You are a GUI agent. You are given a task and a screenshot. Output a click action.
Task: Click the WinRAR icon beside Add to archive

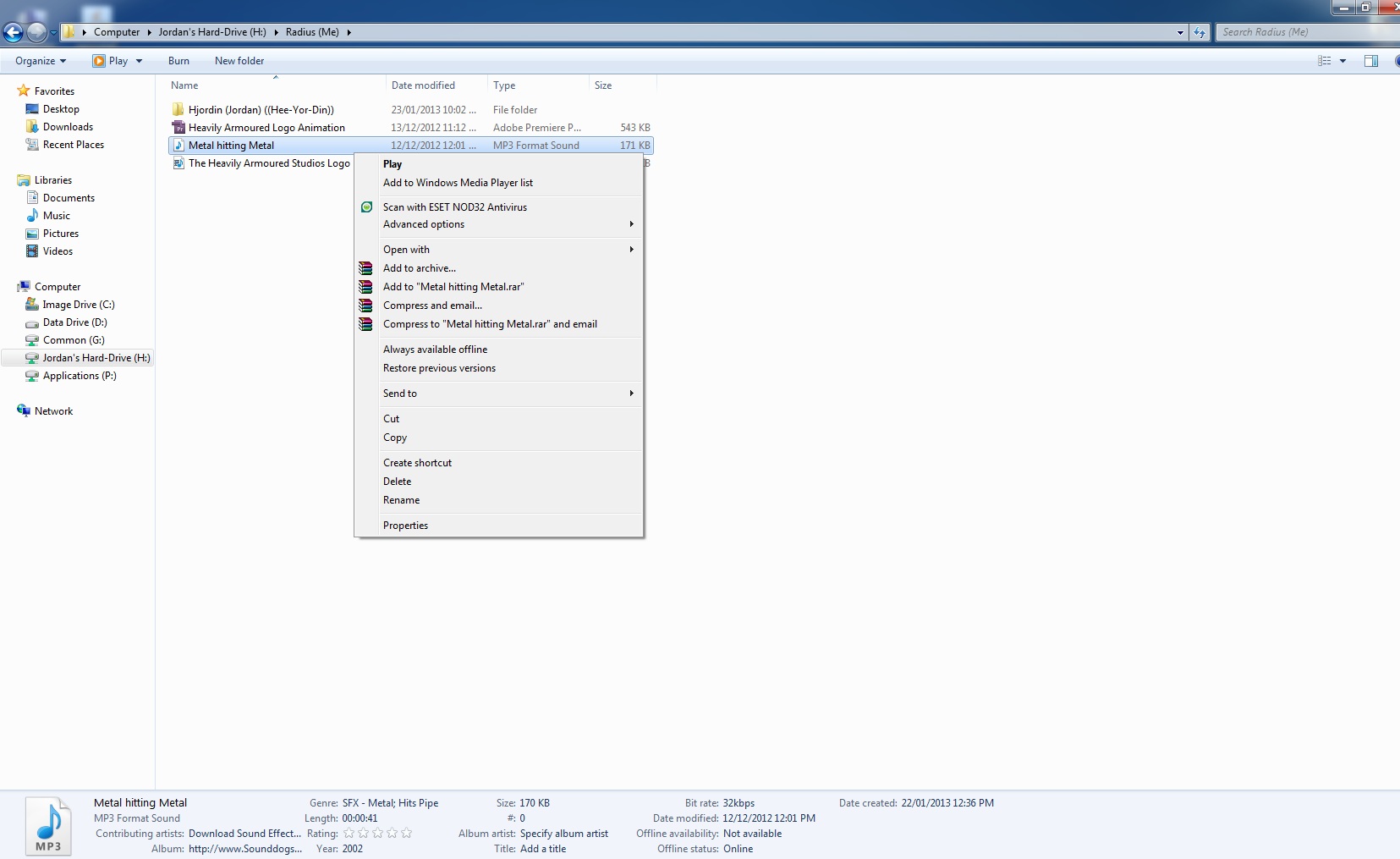(365, 268)
